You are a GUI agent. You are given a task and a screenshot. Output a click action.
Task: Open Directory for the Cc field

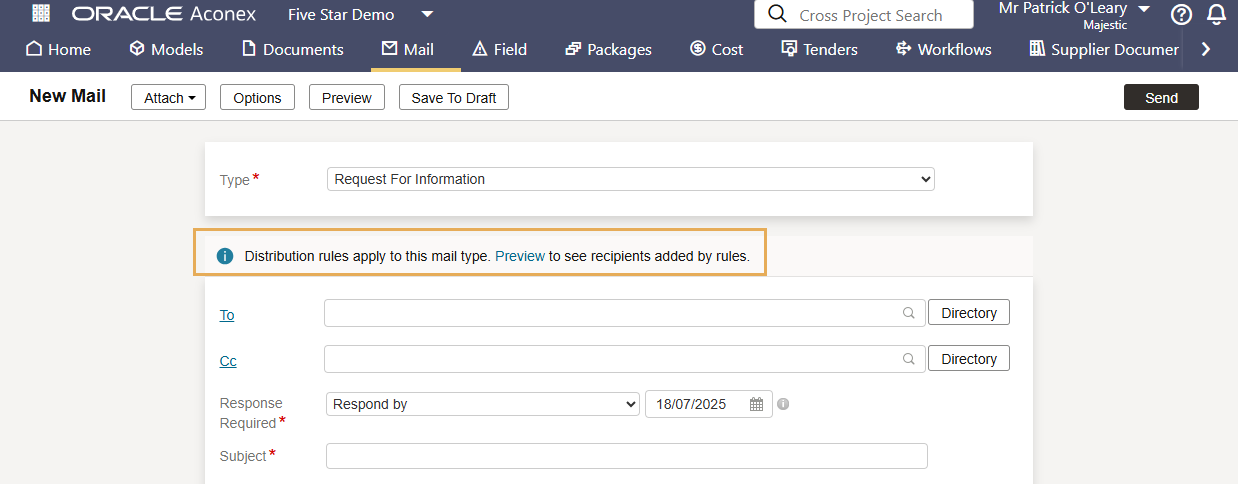(969, 359)
